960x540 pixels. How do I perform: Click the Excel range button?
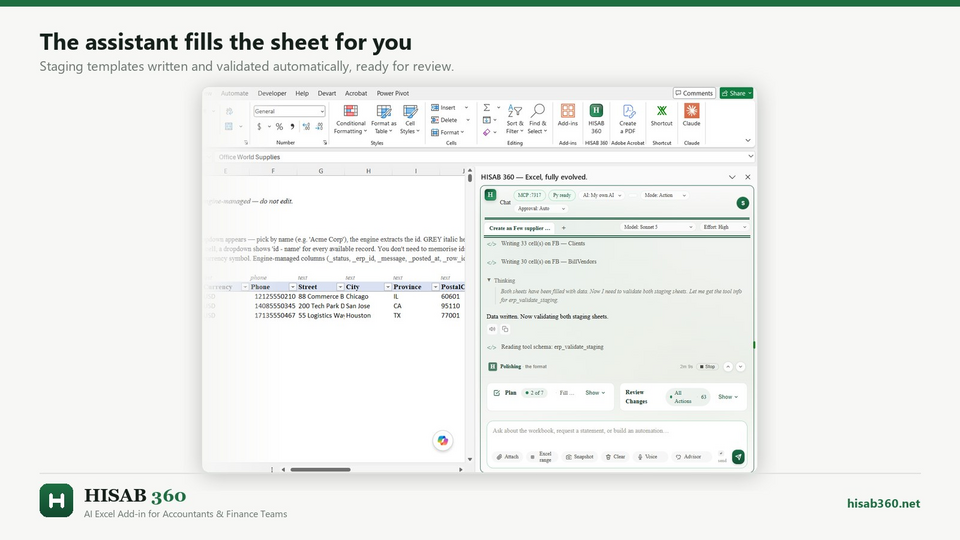tap(542, 457)
